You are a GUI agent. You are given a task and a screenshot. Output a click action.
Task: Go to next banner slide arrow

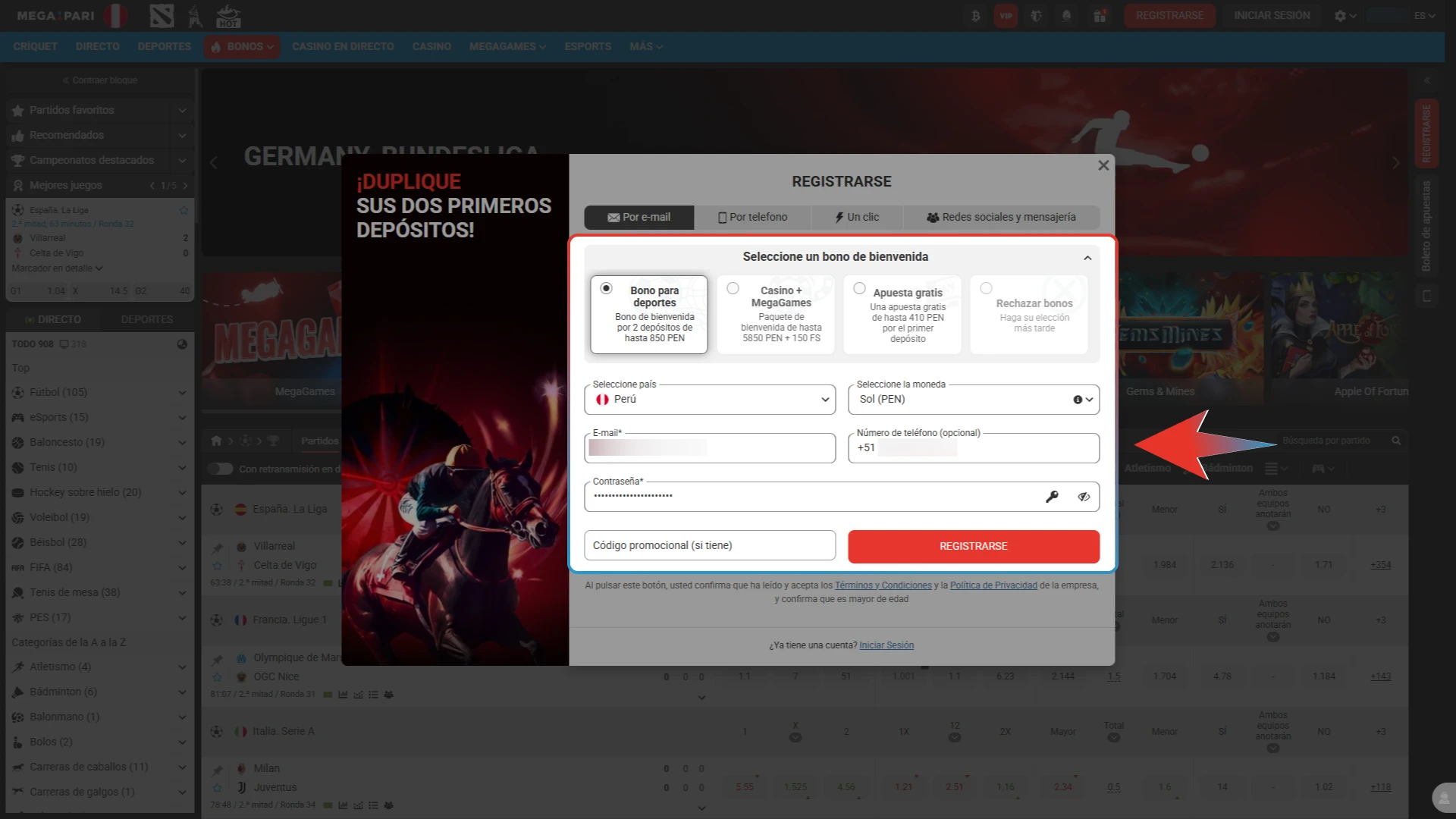coord(1396,162)
